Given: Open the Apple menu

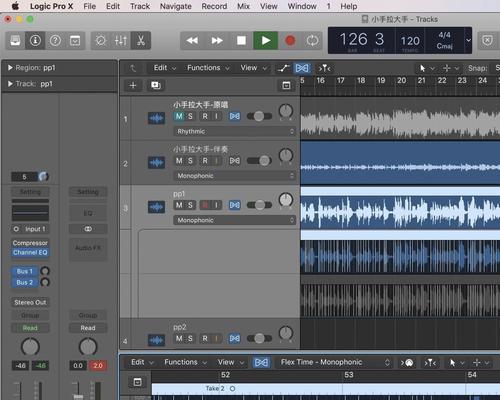Looking at the screenshot, I should coord(15,6).
